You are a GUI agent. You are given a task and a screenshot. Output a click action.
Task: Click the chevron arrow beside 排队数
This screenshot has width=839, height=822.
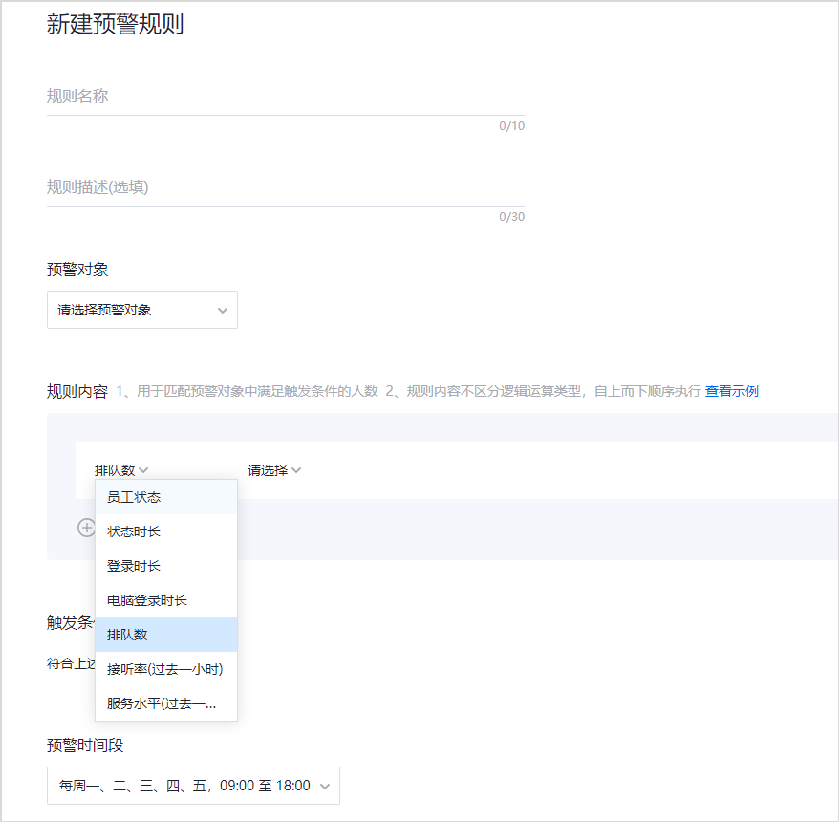coord(144,470)
